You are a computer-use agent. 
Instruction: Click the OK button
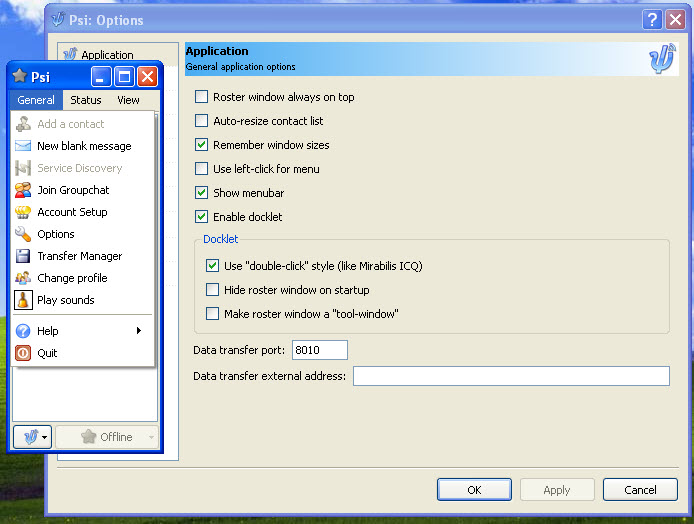474,489
